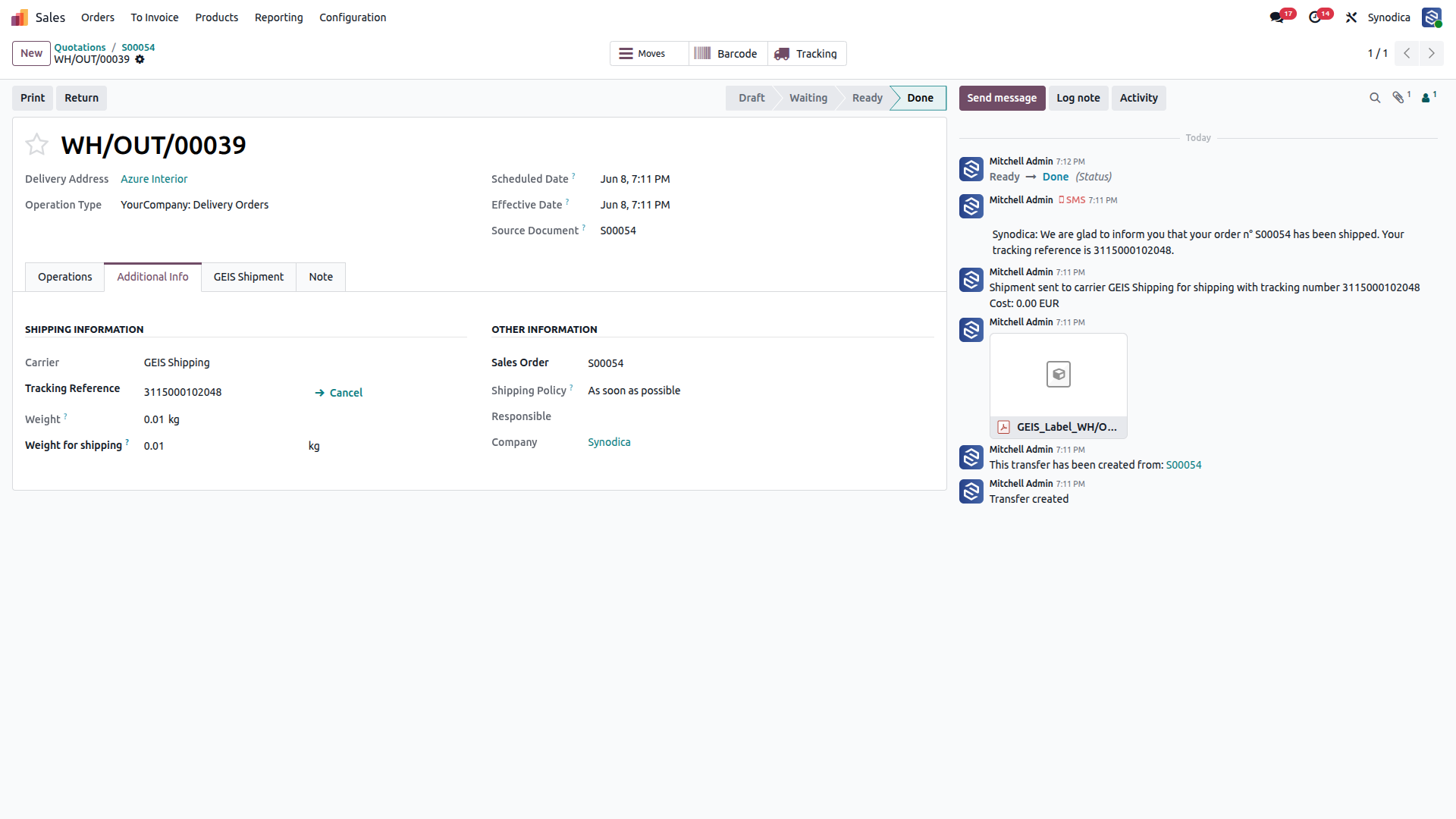Open S00054 link in chatter message

pyautogui.click(x=1184, y=465)
